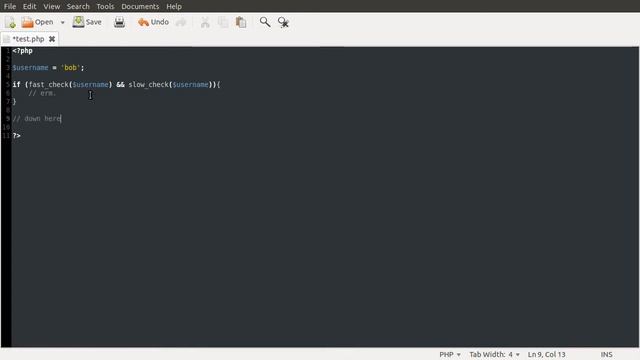This screenshot has height=360, width=640.
Task: Open the Tab Width dropdown
Action: click(x=494, y=354)
